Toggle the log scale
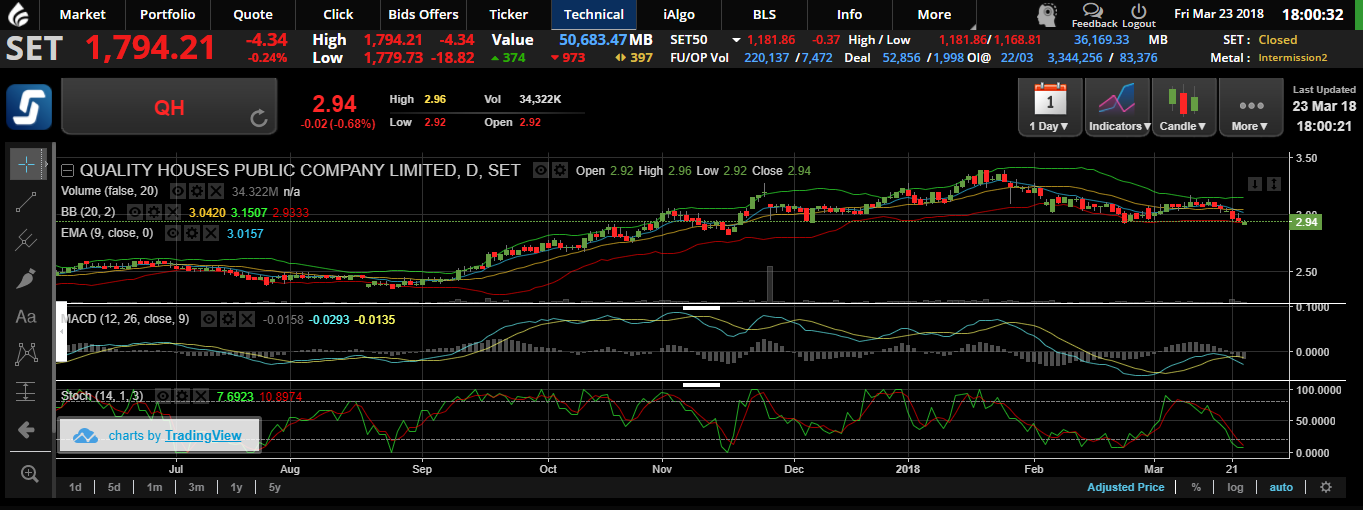Image resolution: width=1363 pixels, height=510 pixels. click(x=1236, y=487)
